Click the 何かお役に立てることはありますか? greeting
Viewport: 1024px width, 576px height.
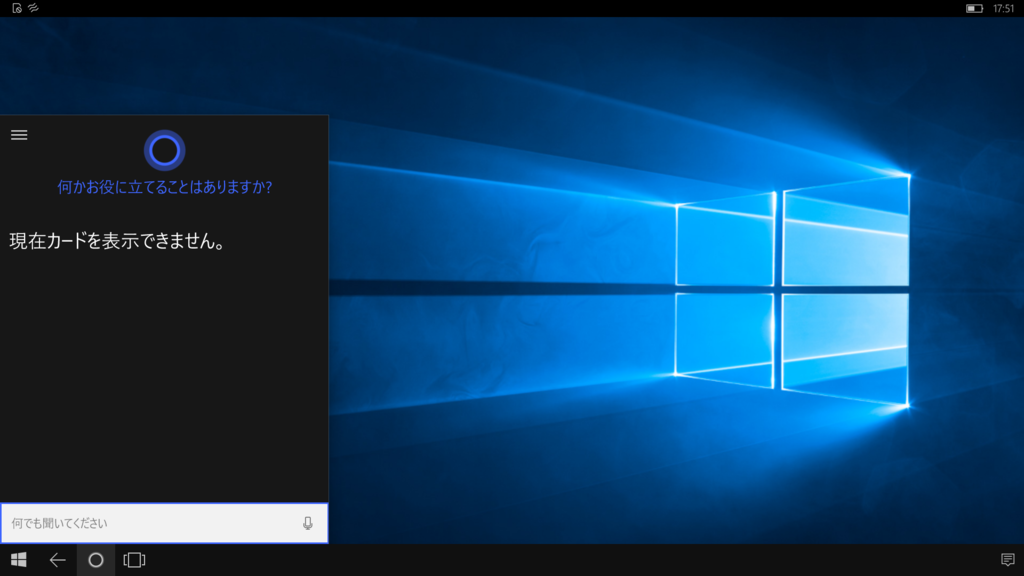pyautogui.click(x=165, y=187)
